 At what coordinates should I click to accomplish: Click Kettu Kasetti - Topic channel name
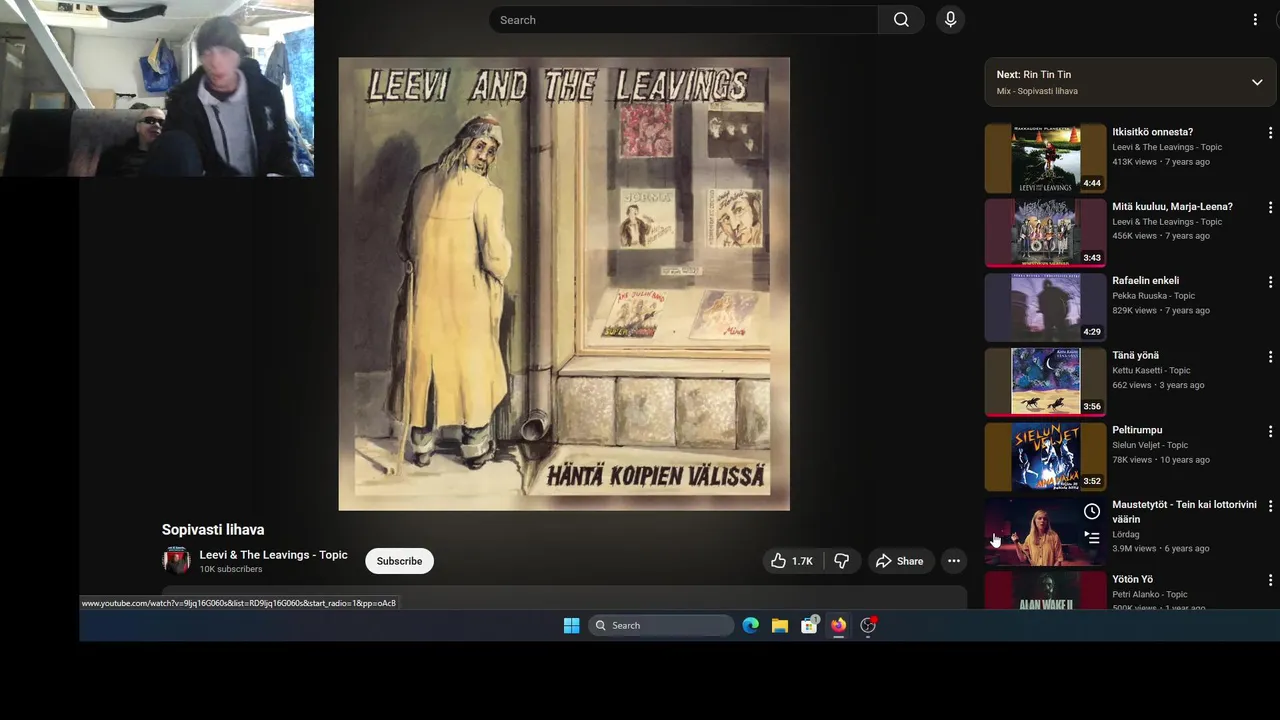pyautogui.click(x=1151, y=371)
